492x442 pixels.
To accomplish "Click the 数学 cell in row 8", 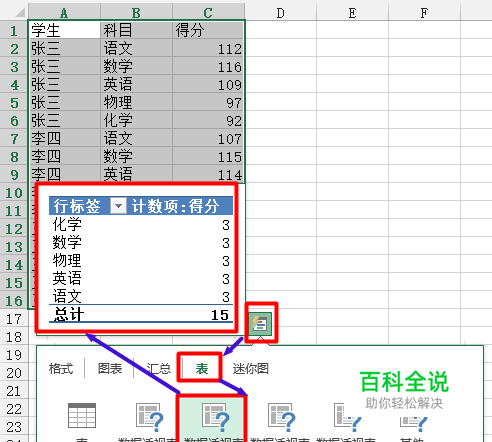I will click(x=136, y=157).
